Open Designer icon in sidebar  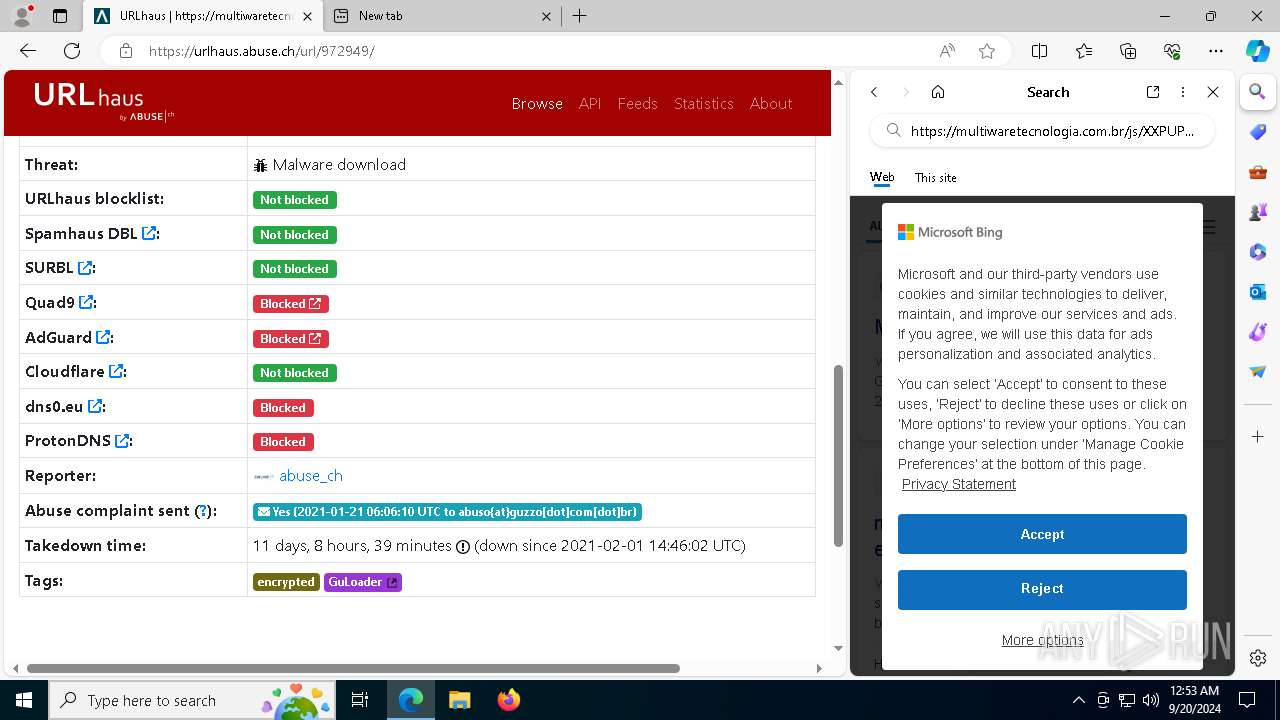click(x=1258, y=332)
